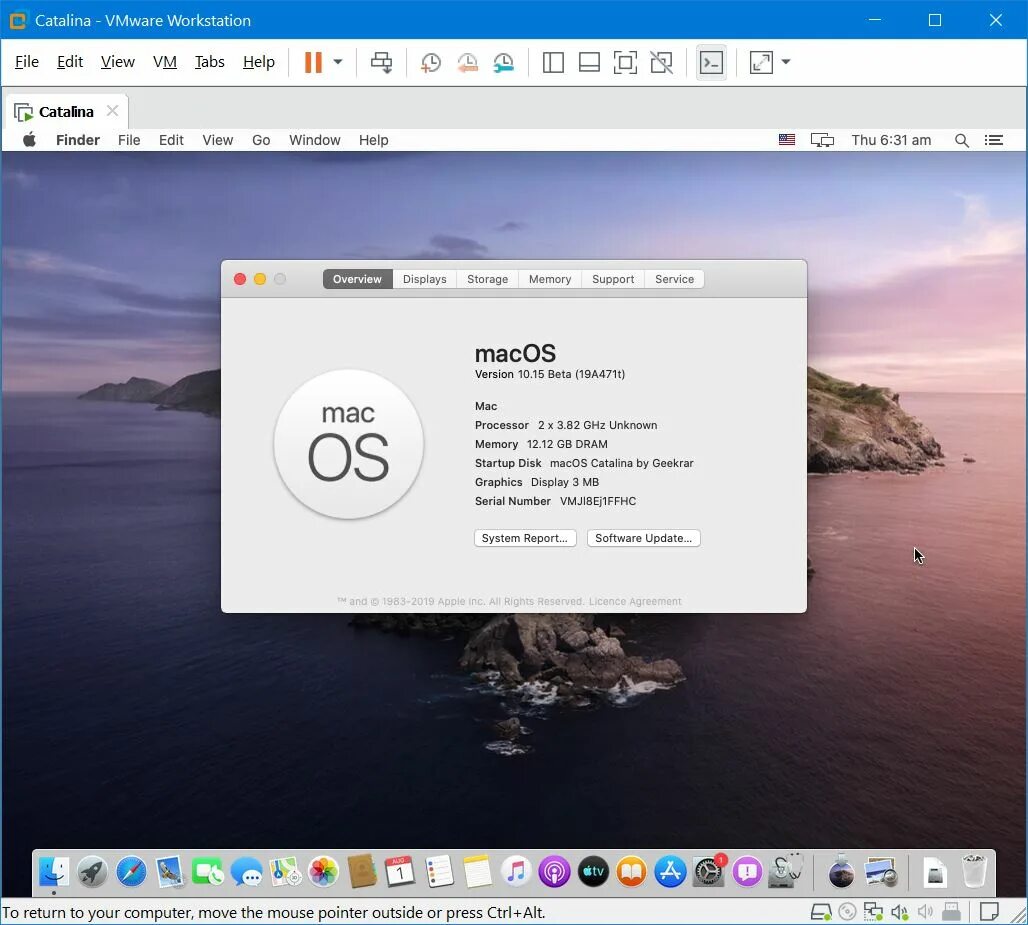Screen dimensions: 1028x925
Task: Open Disk Utility from the dock
Action: (786, 872)
